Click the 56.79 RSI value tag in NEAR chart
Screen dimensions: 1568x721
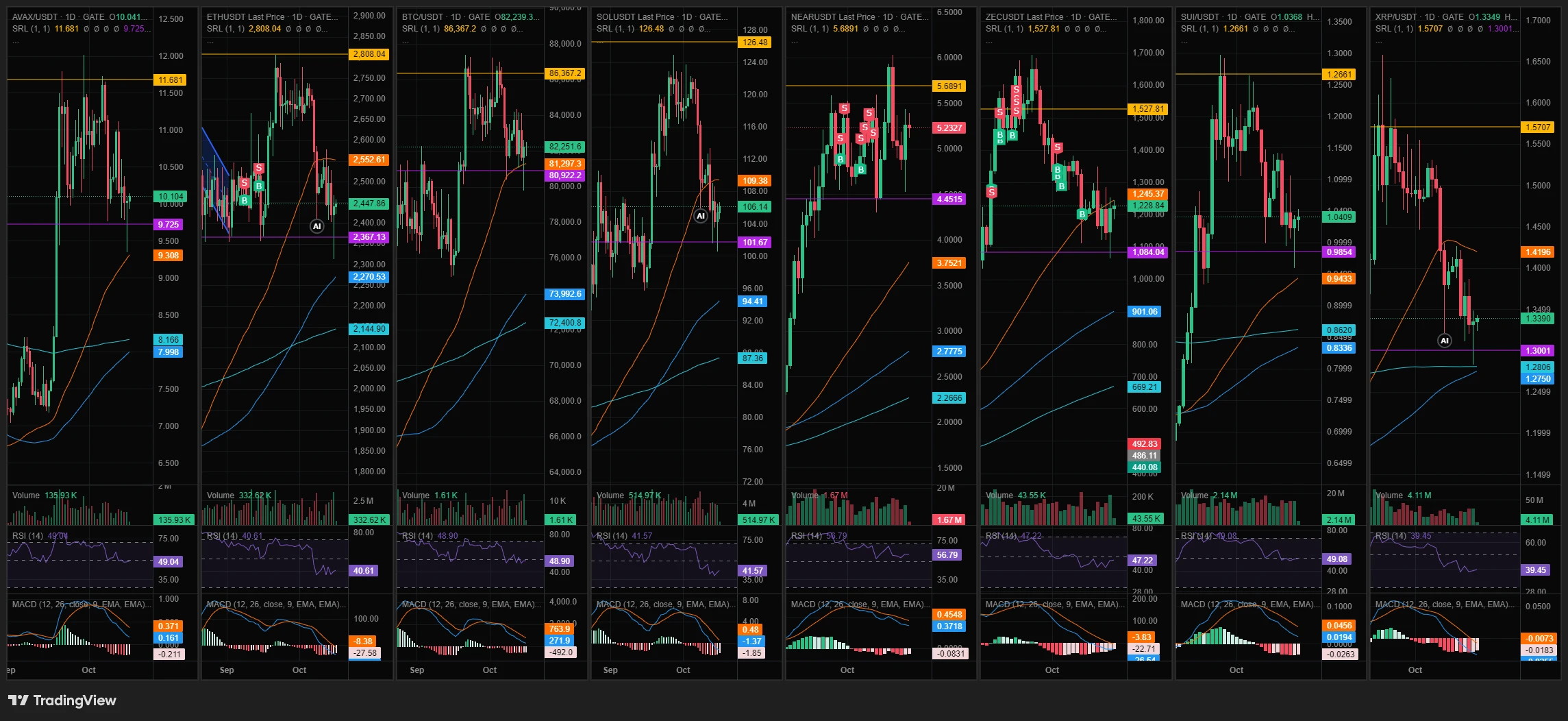947,555
